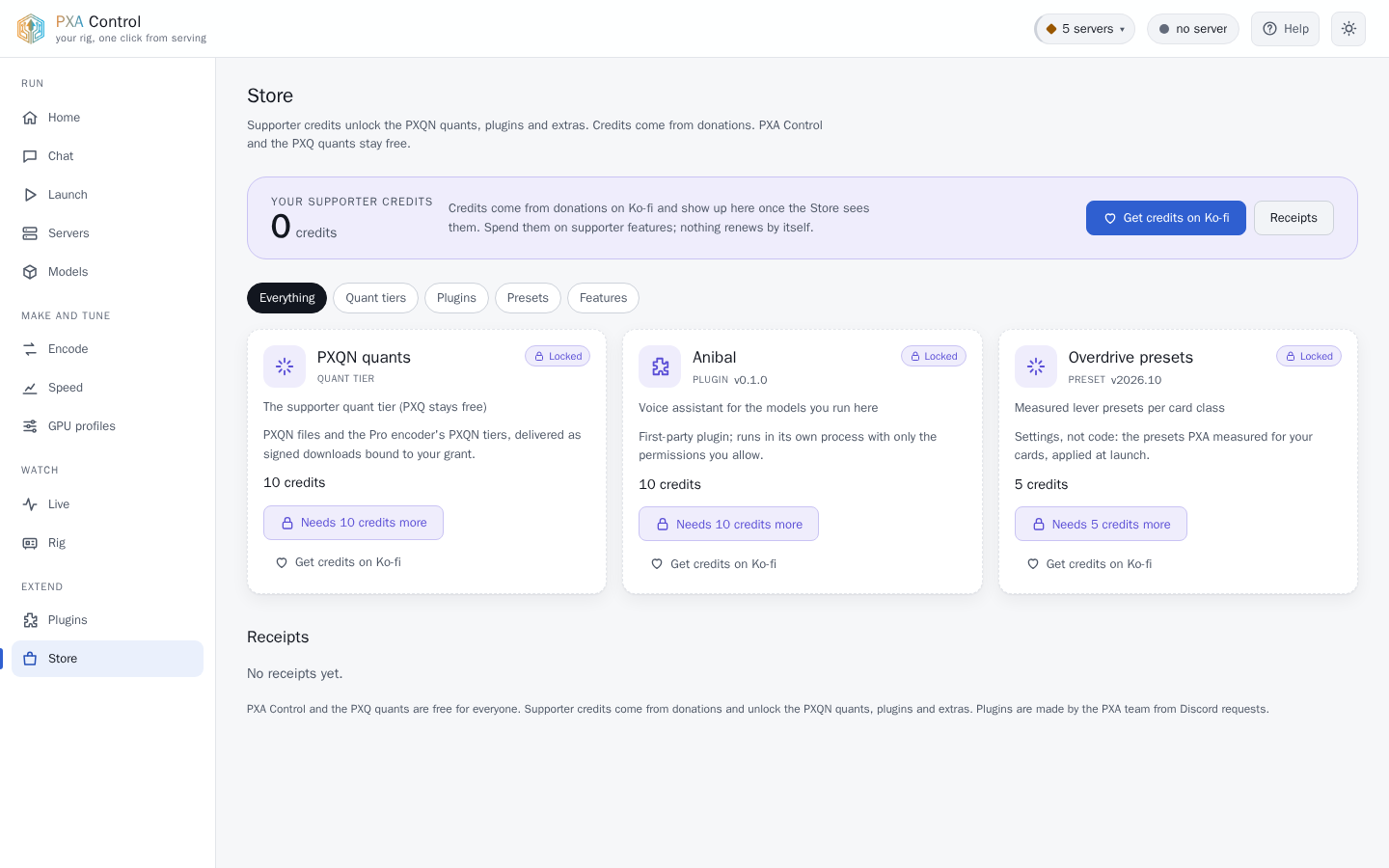Click the blue Get credits on Ko-fi button
The image size is (1389, 868).
pos(1166,218)
